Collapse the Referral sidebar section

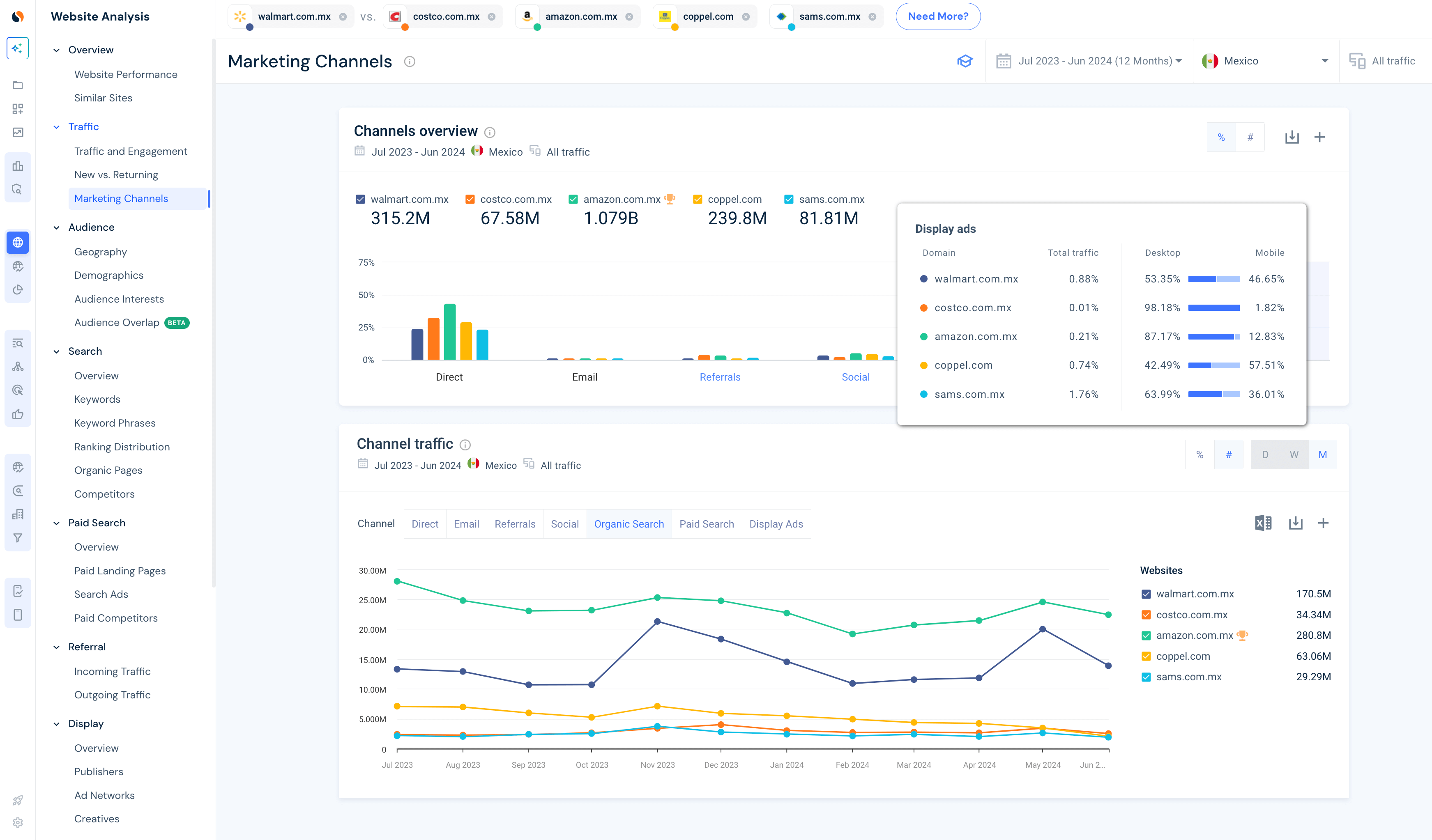[56, 647]
